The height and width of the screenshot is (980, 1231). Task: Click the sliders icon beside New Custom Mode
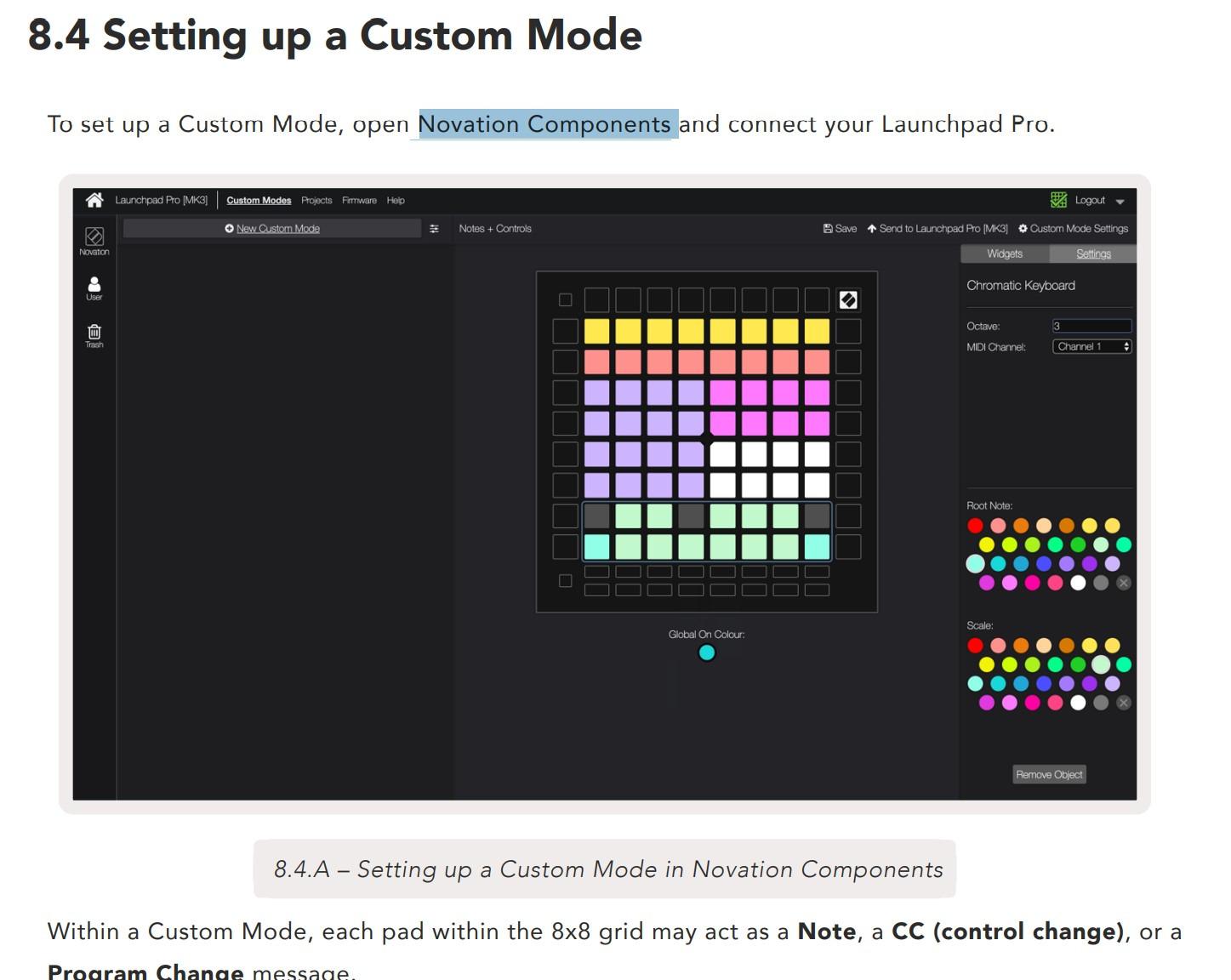point(434,229)
